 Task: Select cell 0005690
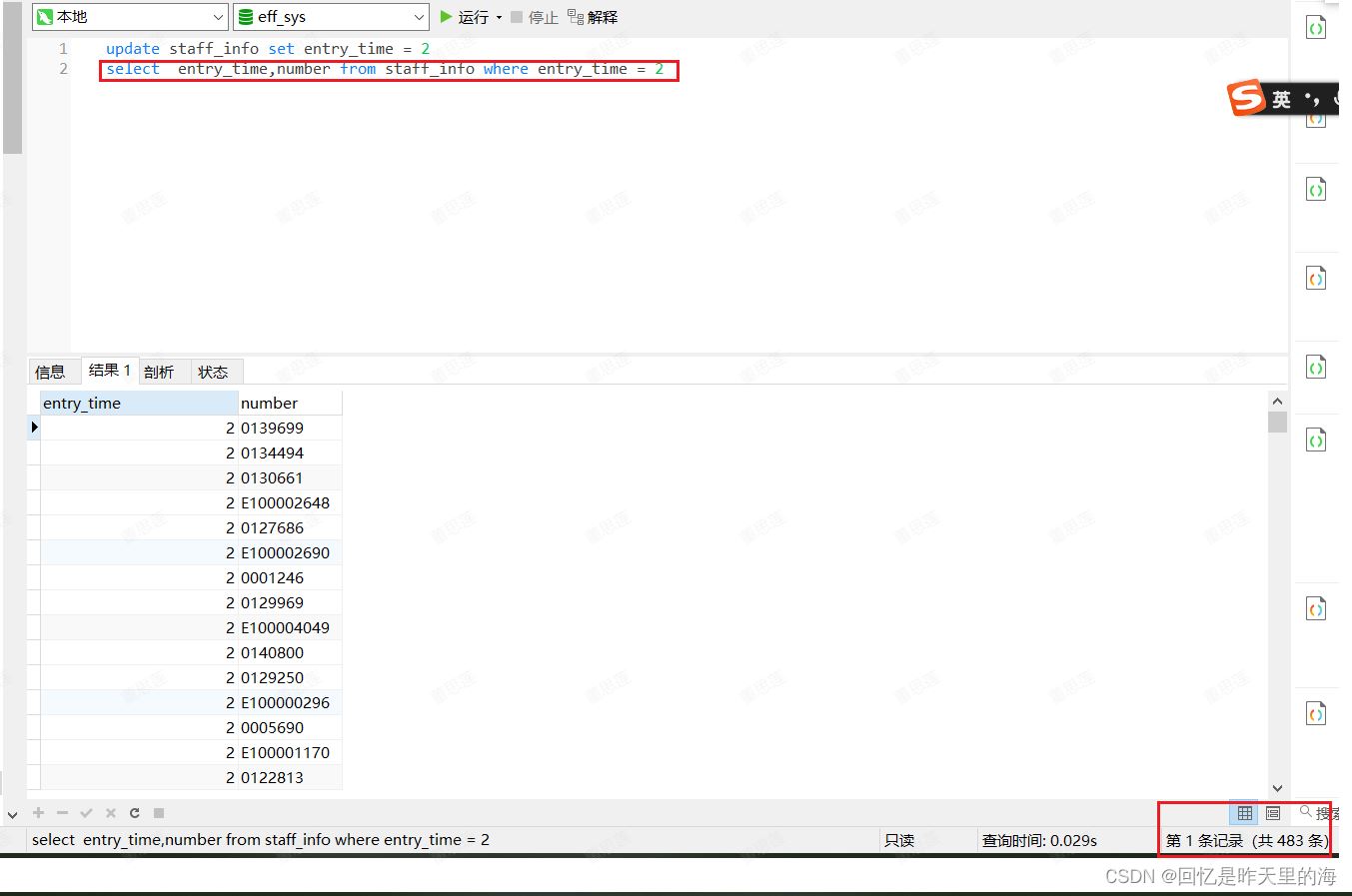click(x=290, y=727)
